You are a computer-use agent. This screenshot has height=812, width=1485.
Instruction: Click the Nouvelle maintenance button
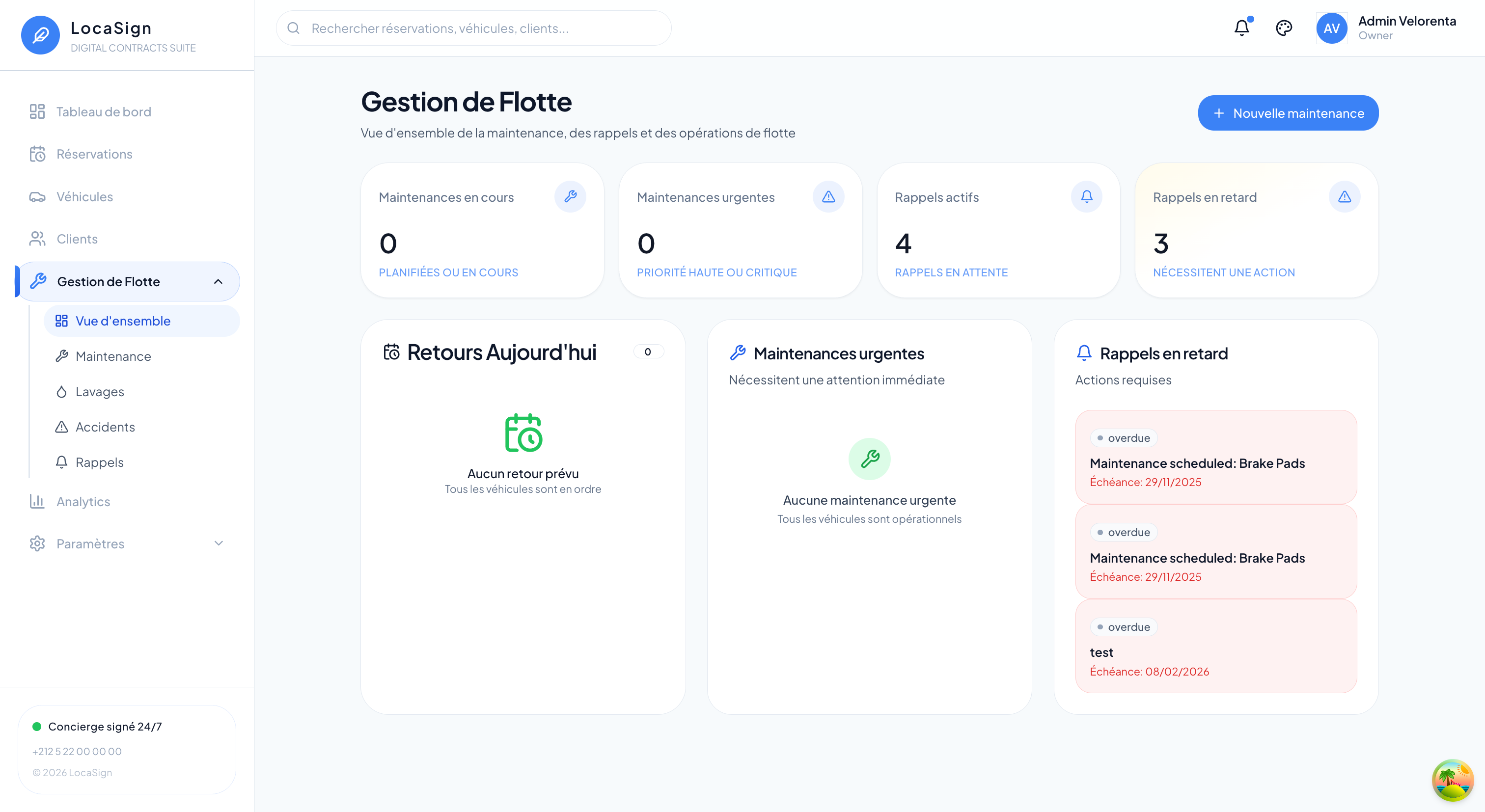1288,112
